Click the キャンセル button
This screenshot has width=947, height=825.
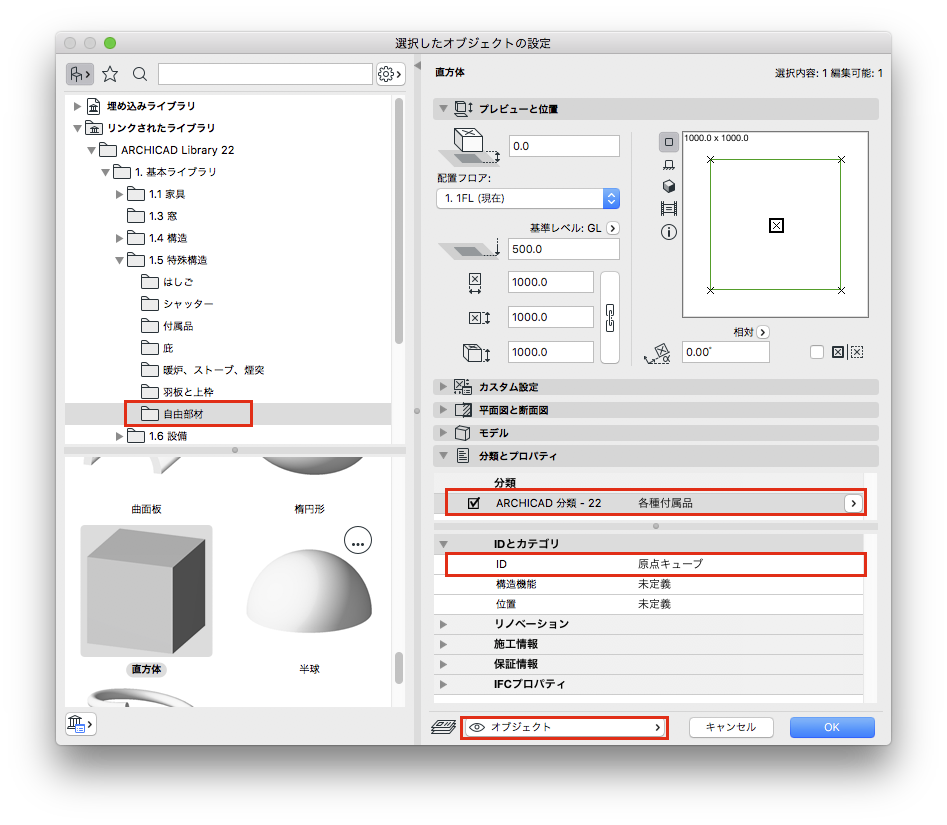tap(731, 727)
